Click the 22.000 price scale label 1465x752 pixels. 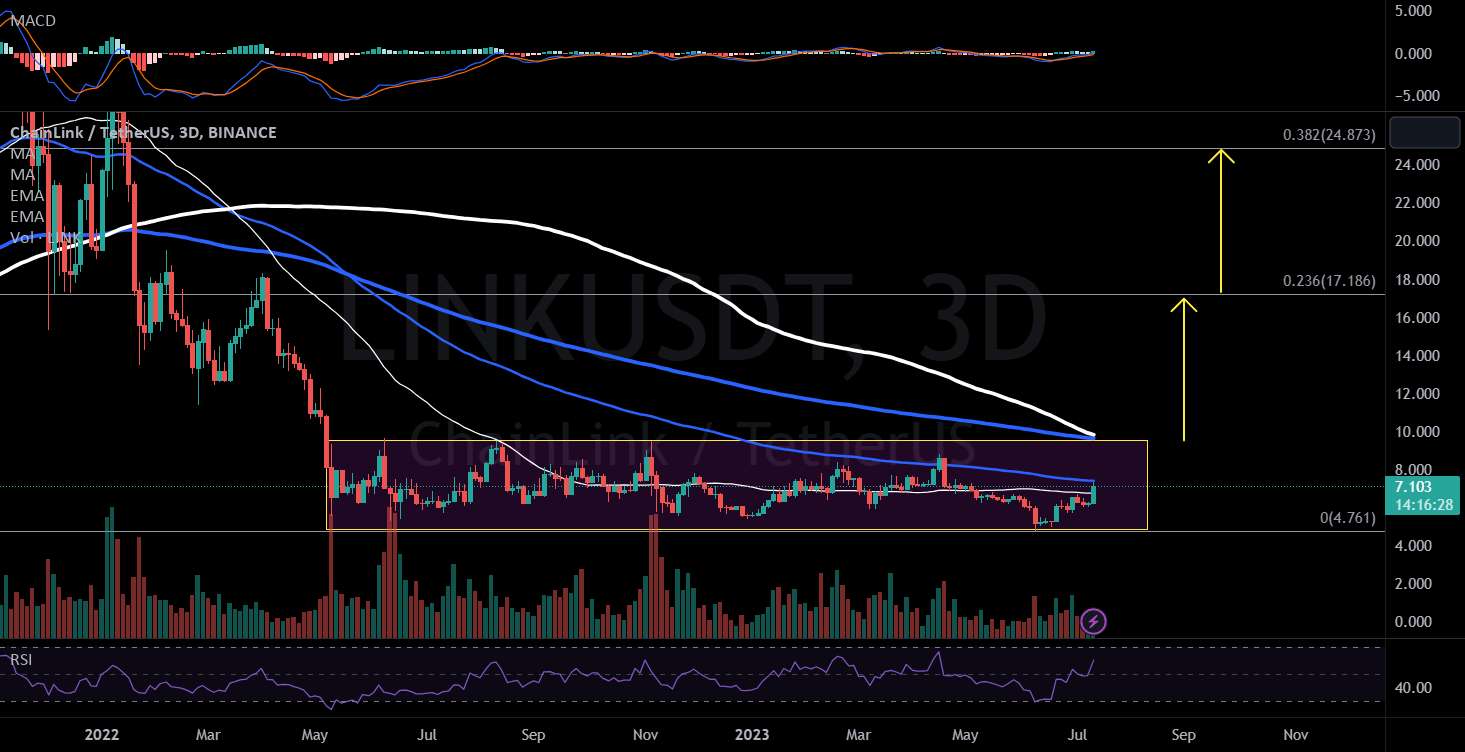point(1415,202)
